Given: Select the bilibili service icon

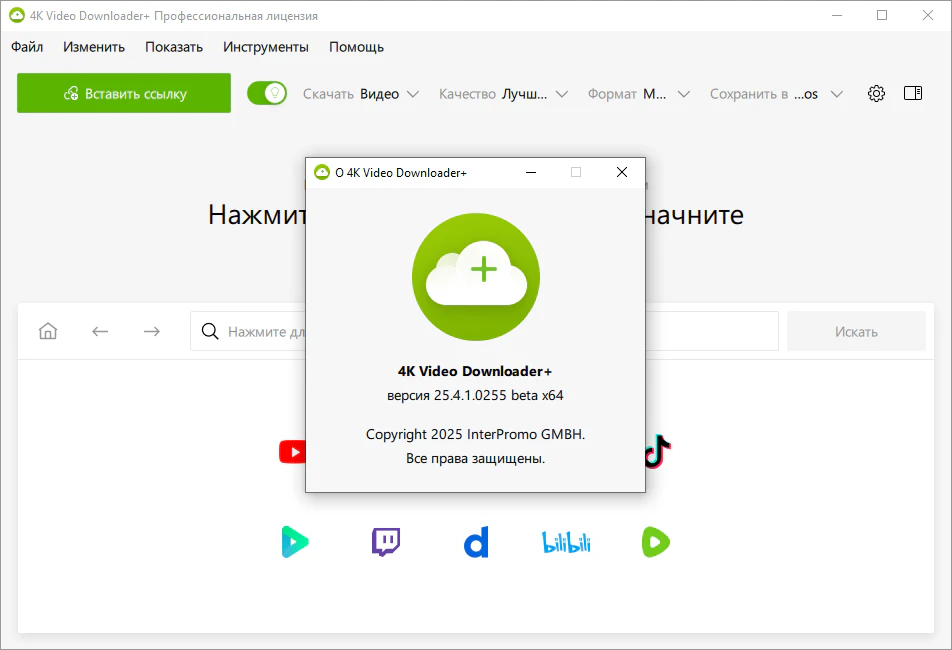Looking at the screenshot, I should [566, 541].
